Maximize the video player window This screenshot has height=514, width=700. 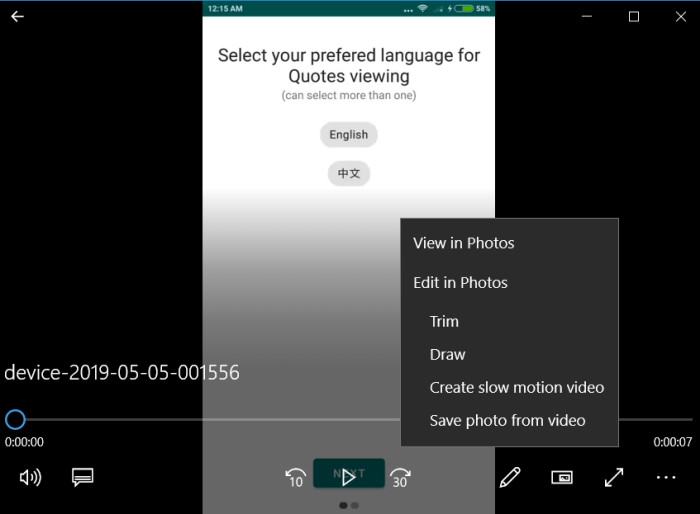633,17
